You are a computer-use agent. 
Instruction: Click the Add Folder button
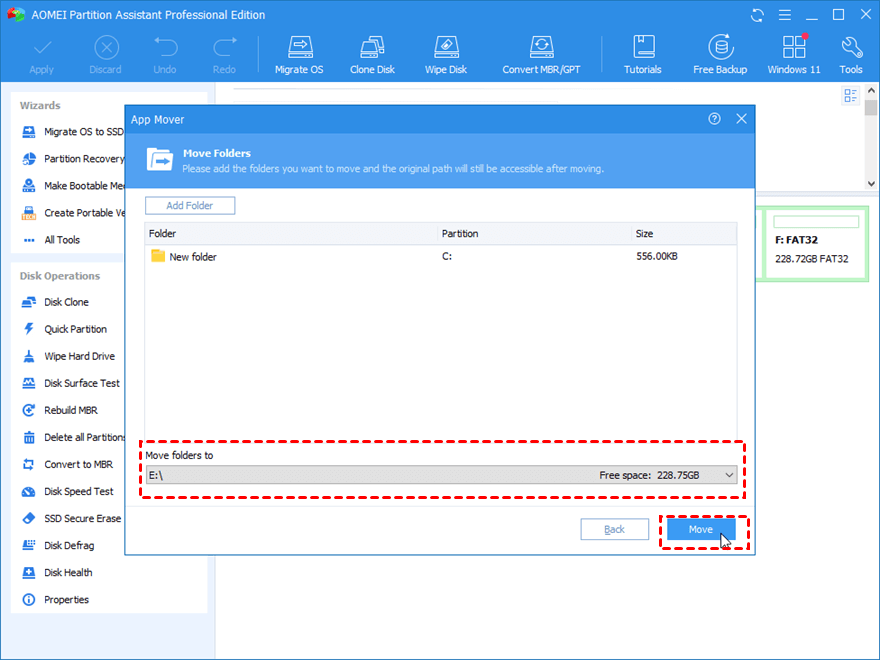coord(190,205)
